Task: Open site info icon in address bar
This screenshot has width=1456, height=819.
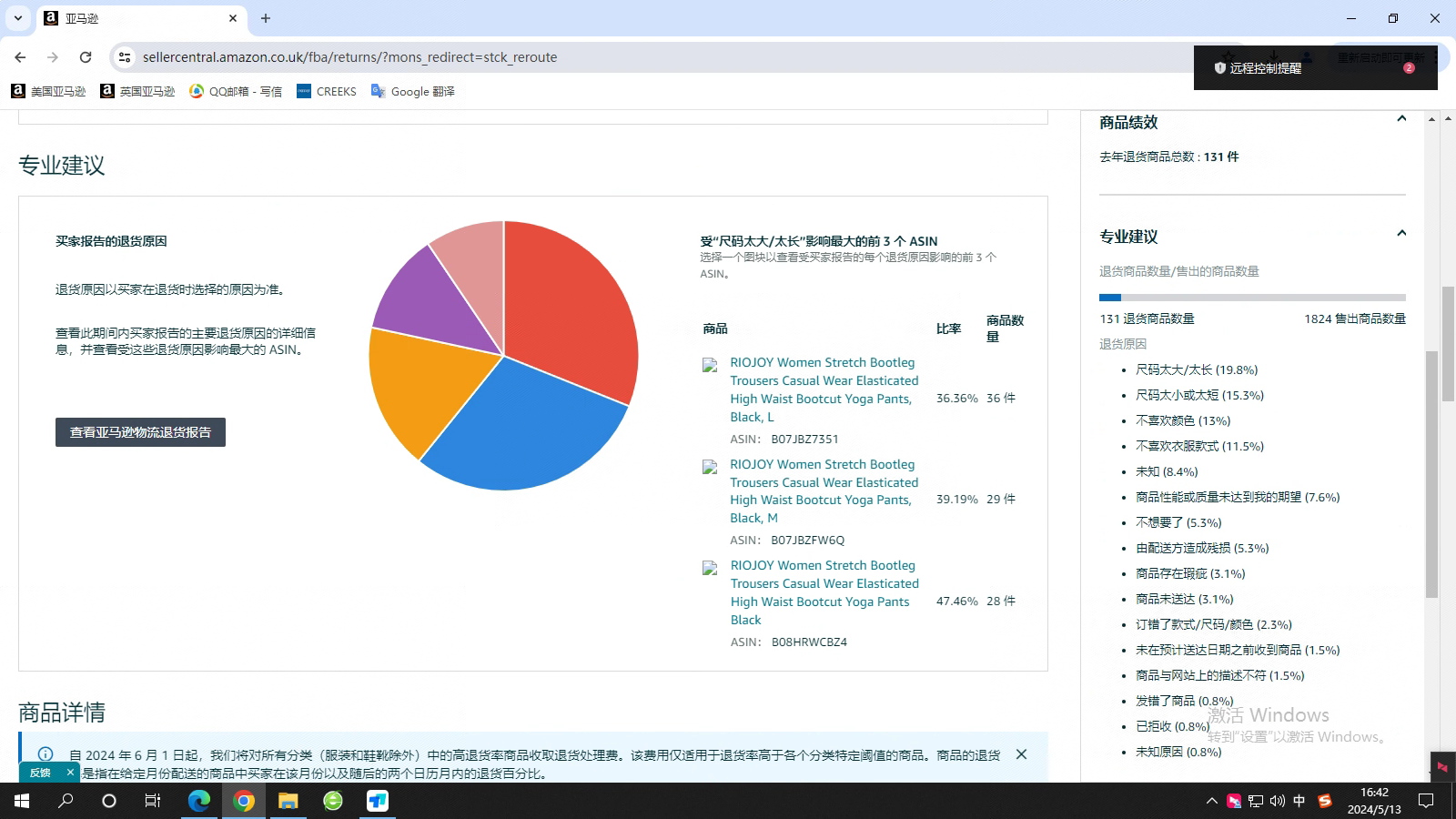Action: coord(125,56)
